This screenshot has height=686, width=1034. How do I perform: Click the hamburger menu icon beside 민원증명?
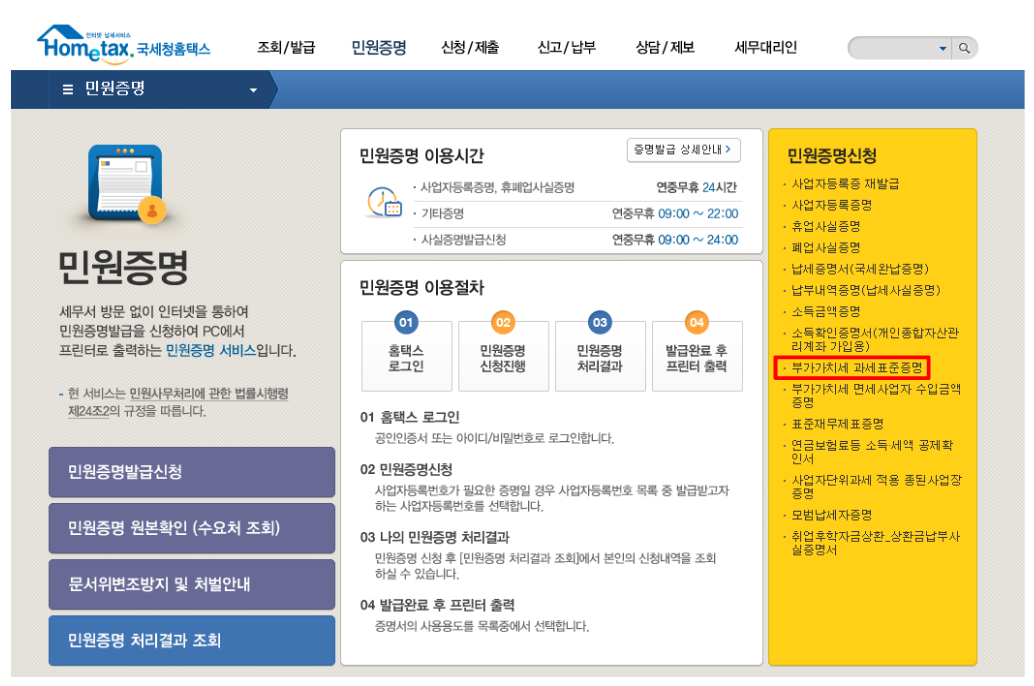pos(68,89)
